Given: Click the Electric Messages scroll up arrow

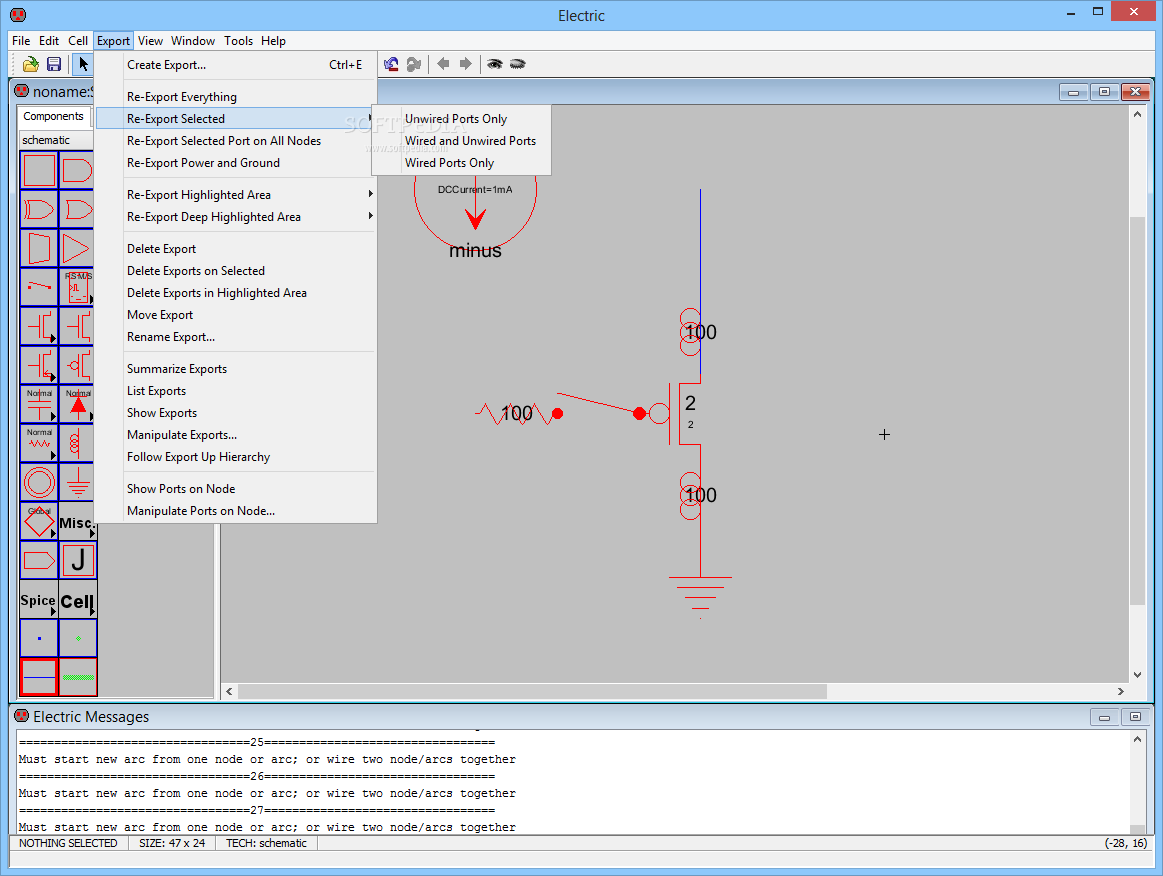Looking at the screenshot, I should click(x=1137, y=739).
